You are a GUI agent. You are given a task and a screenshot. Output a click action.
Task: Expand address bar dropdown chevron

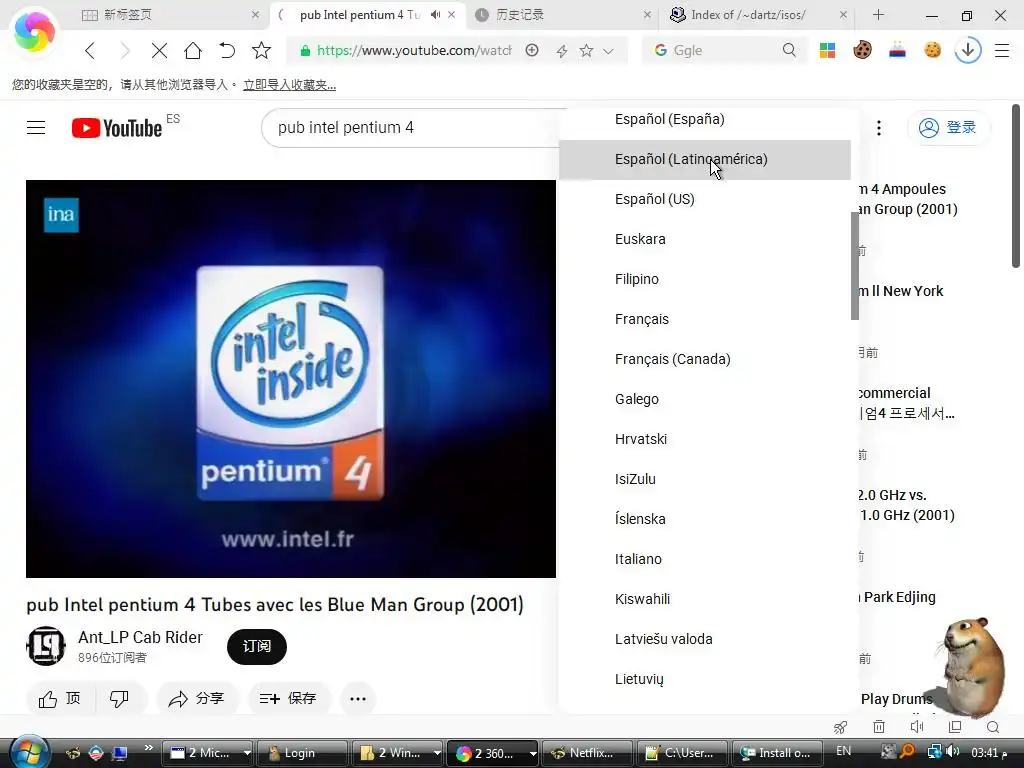pos(608,51)
